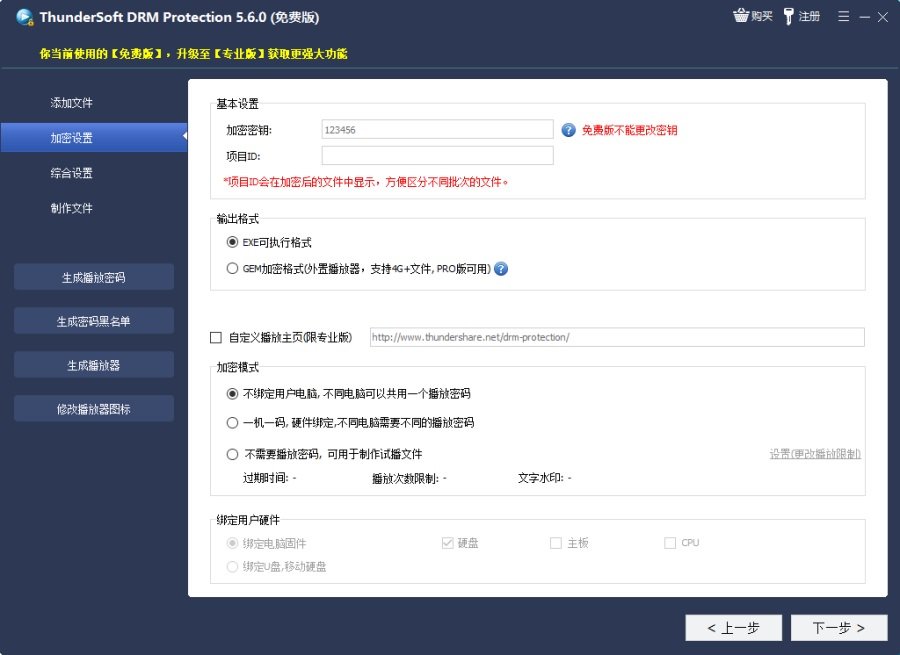Image resolution: width=900 pixels, height=655 pixels.
Task: Enable 自定义播放主页 checkbox
Action: tap(216, 338)
